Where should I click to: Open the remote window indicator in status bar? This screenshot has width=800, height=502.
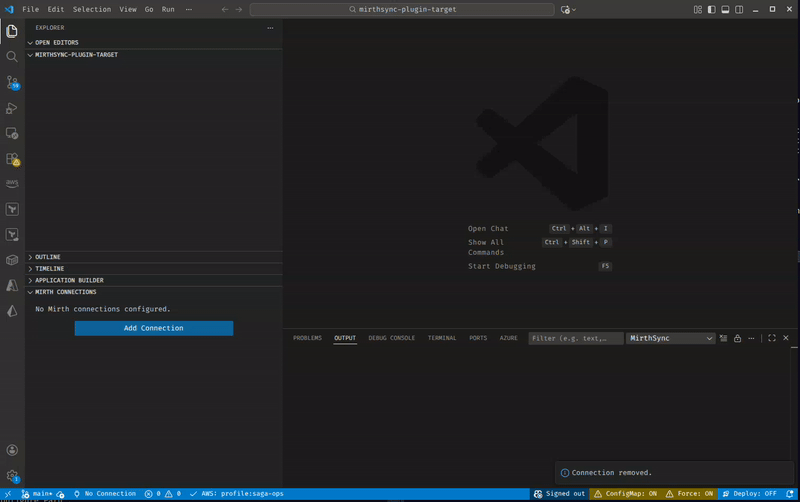(x=8, y=494)
